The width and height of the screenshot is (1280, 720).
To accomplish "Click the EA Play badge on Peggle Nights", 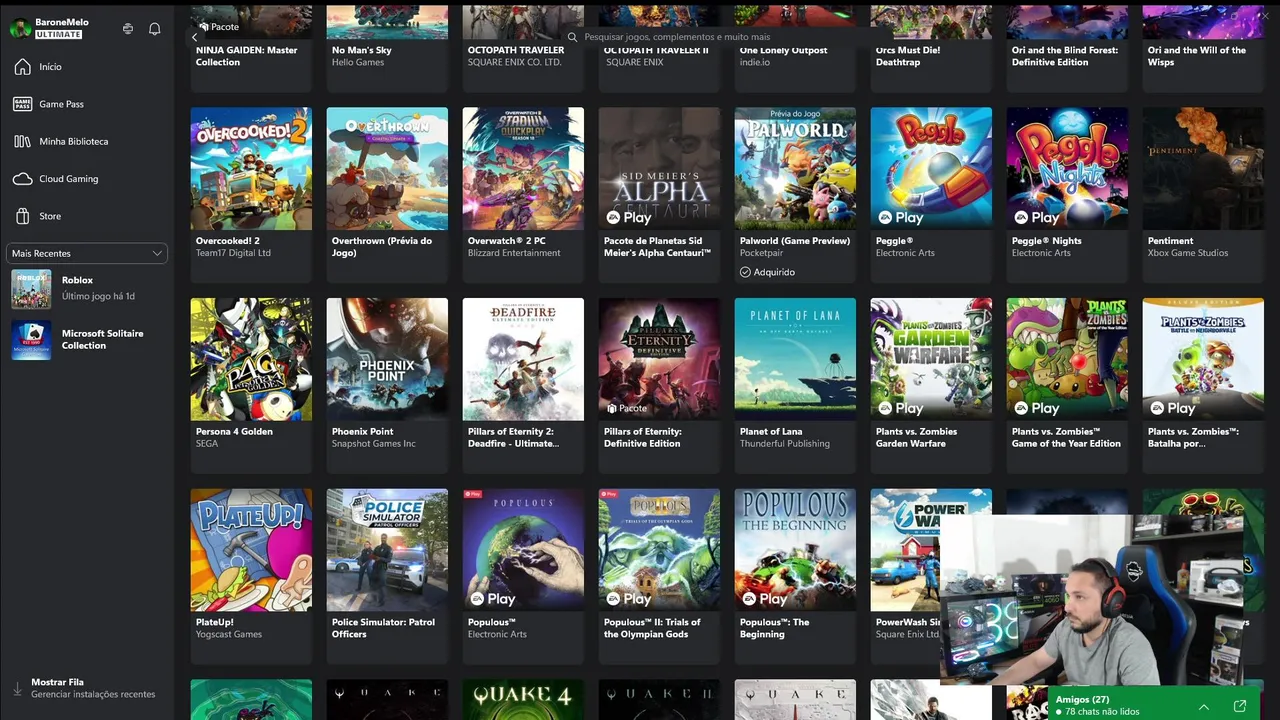I will [x=1037, y=217].
